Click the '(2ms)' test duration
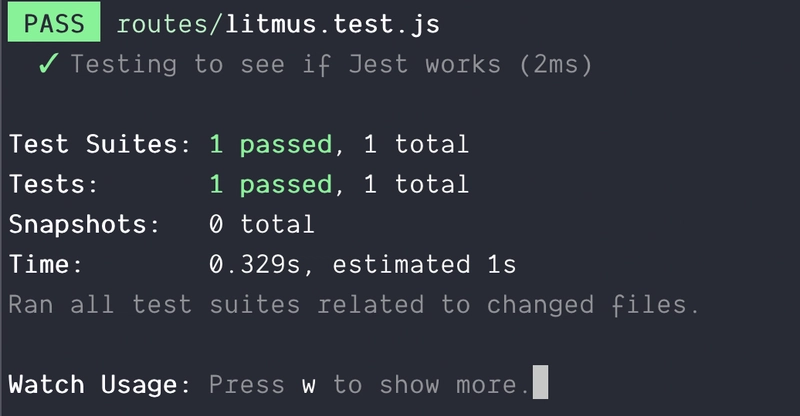The height and width of the screenshot is (416, 800). pos(554,66)
